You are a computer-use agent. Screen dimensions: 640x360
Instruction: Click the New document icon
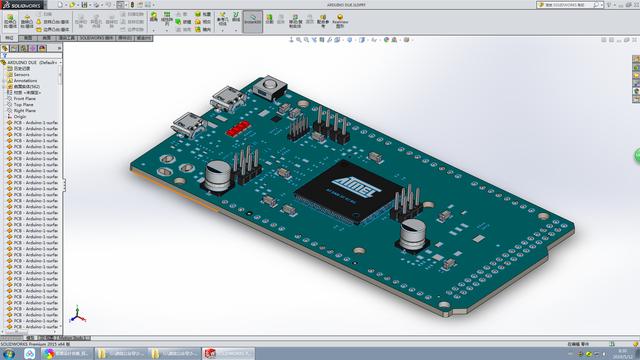(x=60, y=5)
